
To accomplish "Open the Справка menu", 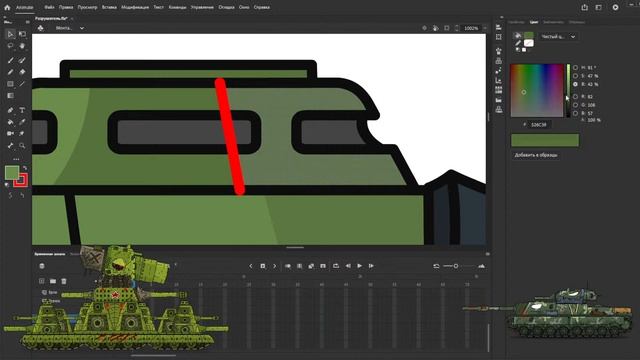I will pyautogui.click(x=262, y=7).
